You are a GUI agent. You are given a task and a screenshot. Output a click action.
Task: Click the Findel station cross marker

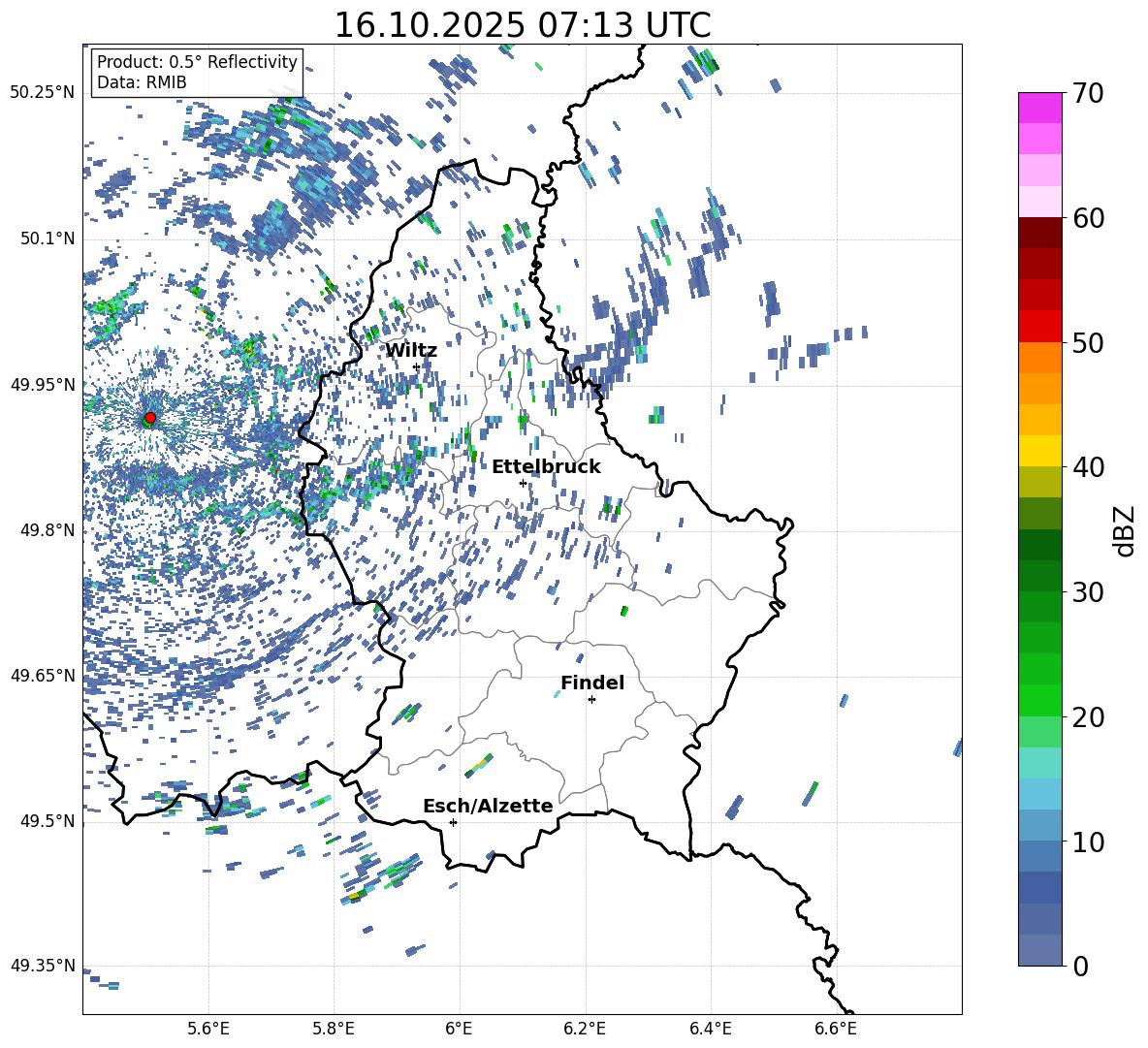591,700
